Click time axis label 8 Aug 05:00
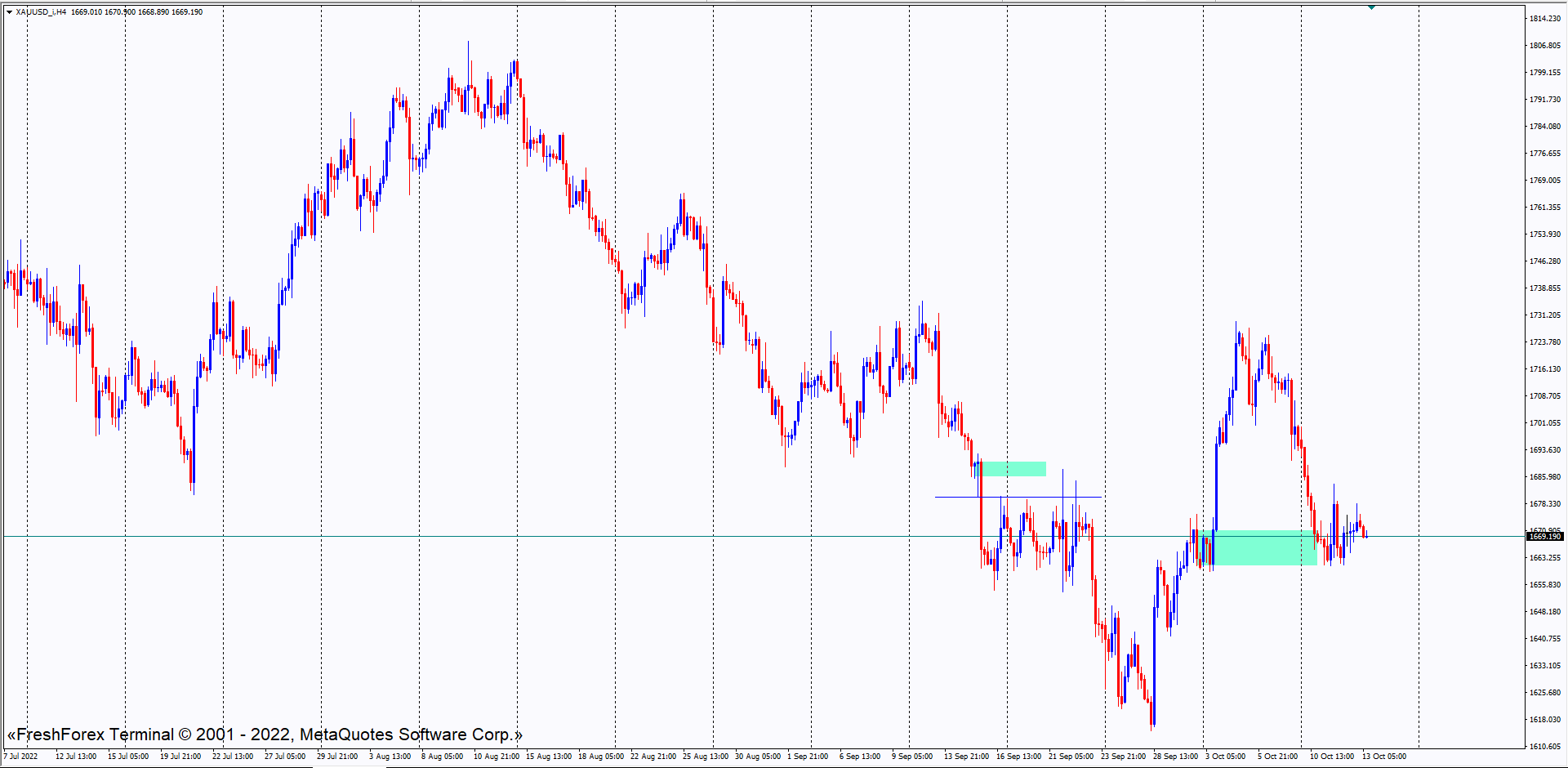Screen dimensions: 1568x768 tap(442, 757)
